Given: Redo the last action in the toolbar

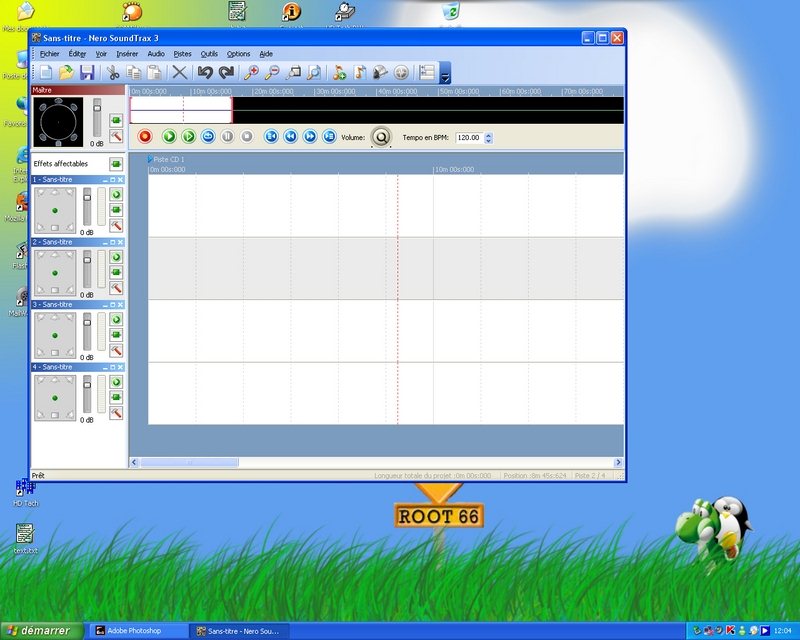Looking at the screenshot, I should [226, 72].
